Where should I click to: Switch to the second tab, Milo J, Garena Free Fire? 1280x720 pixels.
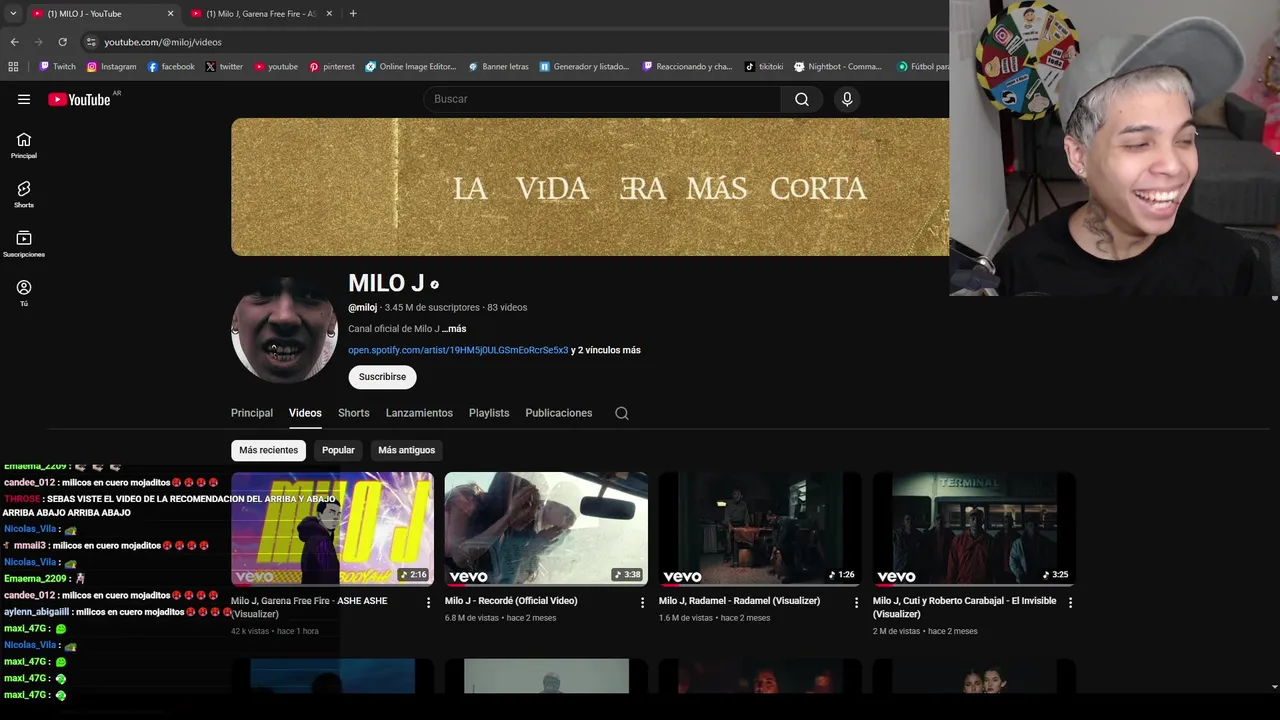point(262,13)
